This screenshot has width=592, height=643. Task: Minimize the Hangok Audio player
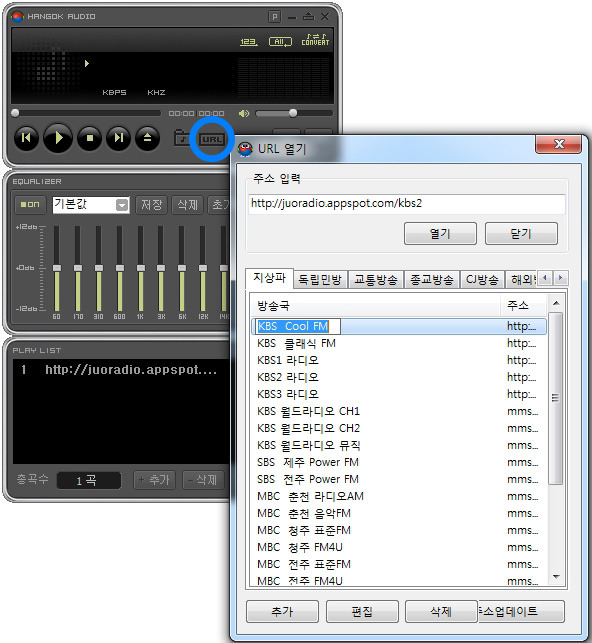pos(292,17)
